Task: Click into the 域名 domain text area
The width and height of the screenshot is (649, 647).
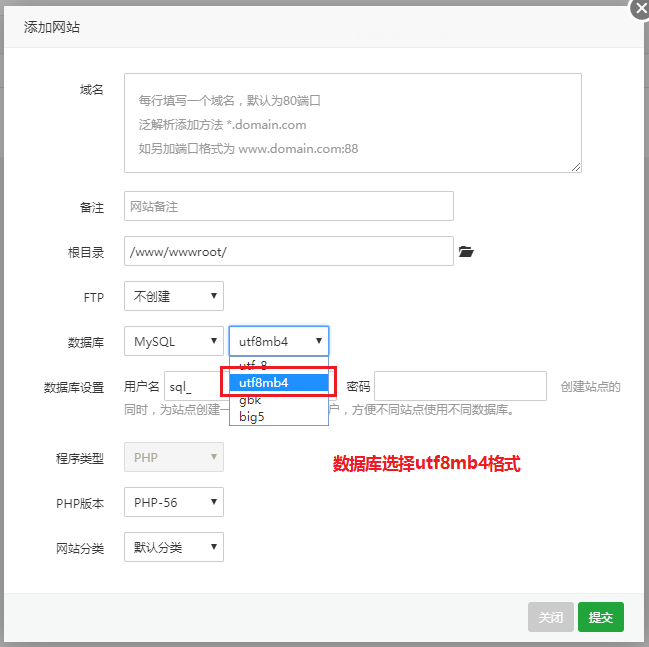Action: click(x=353, y=123)
